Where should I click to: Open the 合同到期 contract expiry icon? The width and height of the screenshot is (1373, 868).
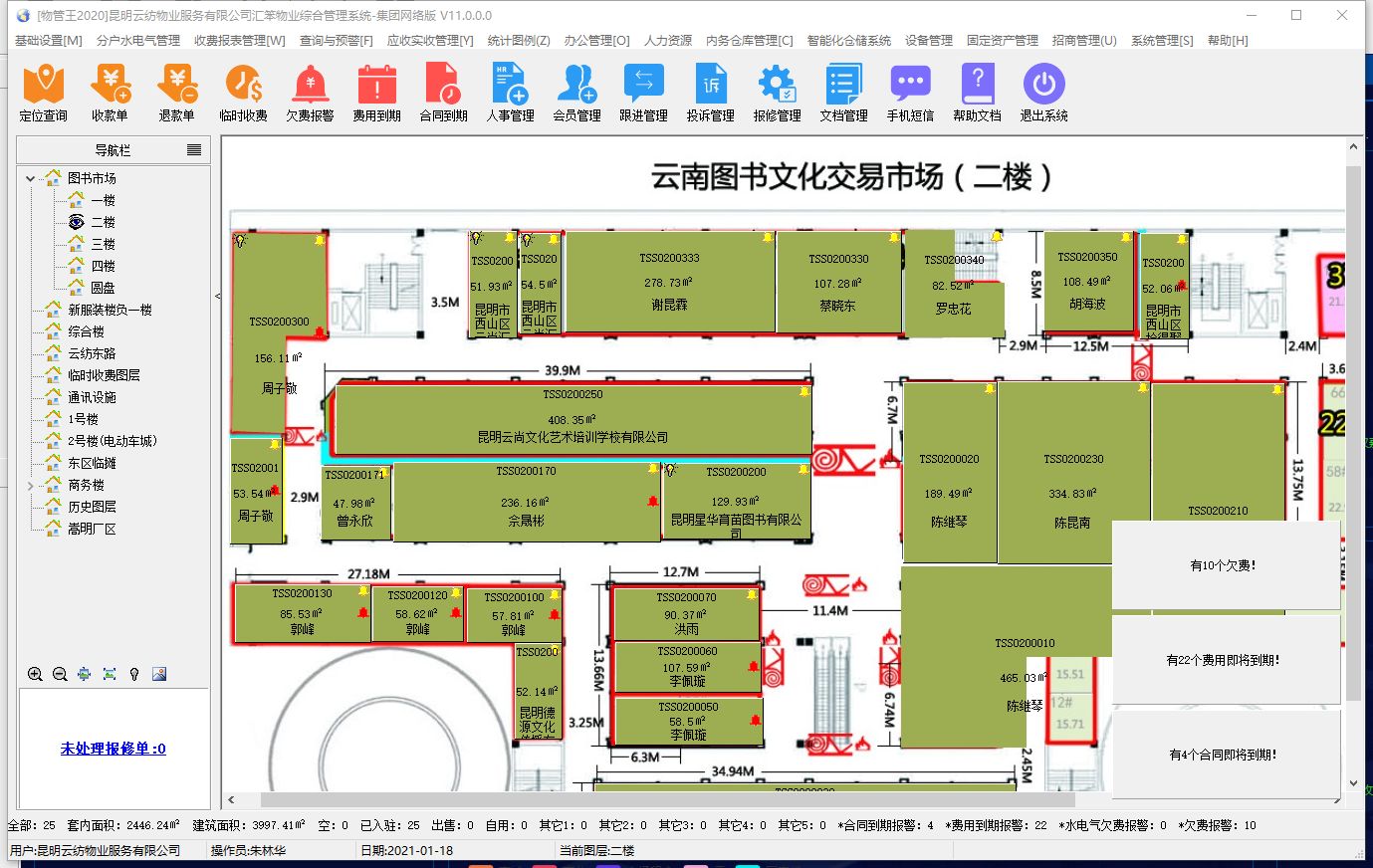pos(444,94)
